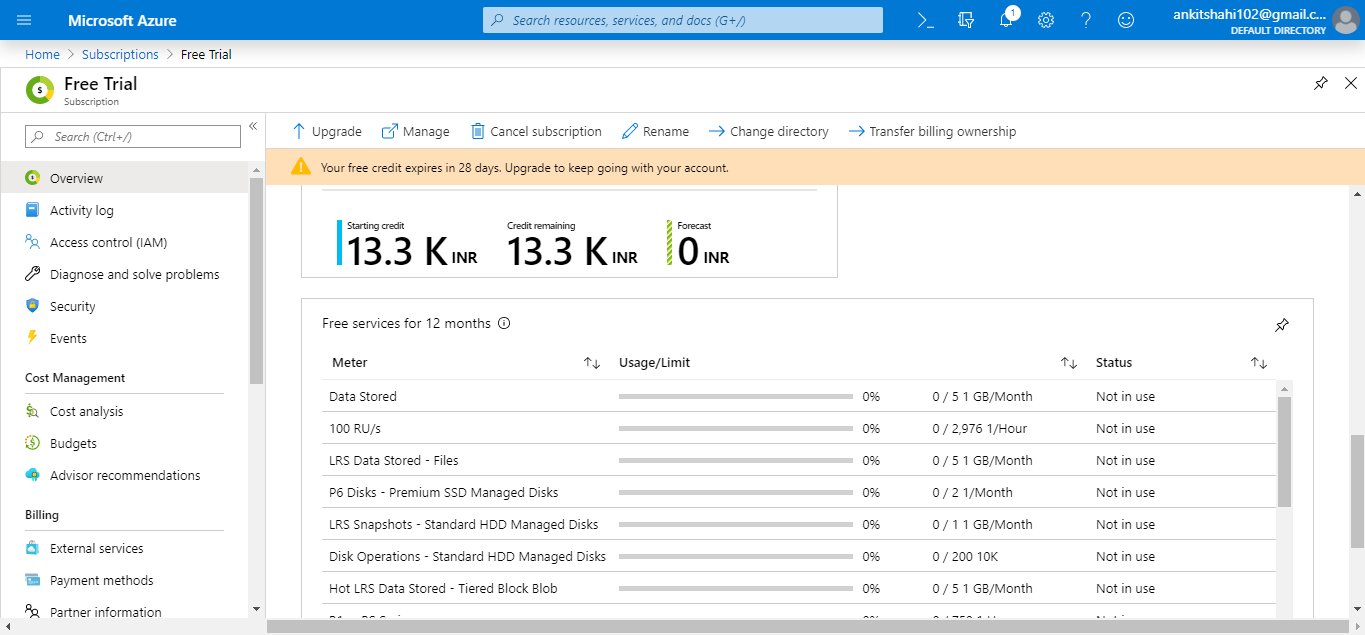Click the 0 / 2,976 1/Hour value
The width and height of the screenshot is (1365, 635).
[x=980, y=428]
